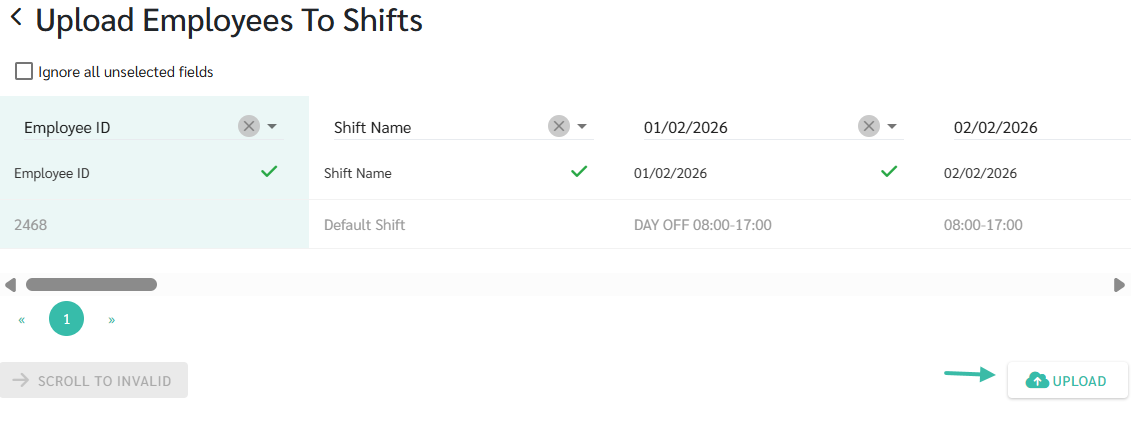Go to page 1 in pagination
The height and width of the screenshot is (426, 1132).
[66, 319]
